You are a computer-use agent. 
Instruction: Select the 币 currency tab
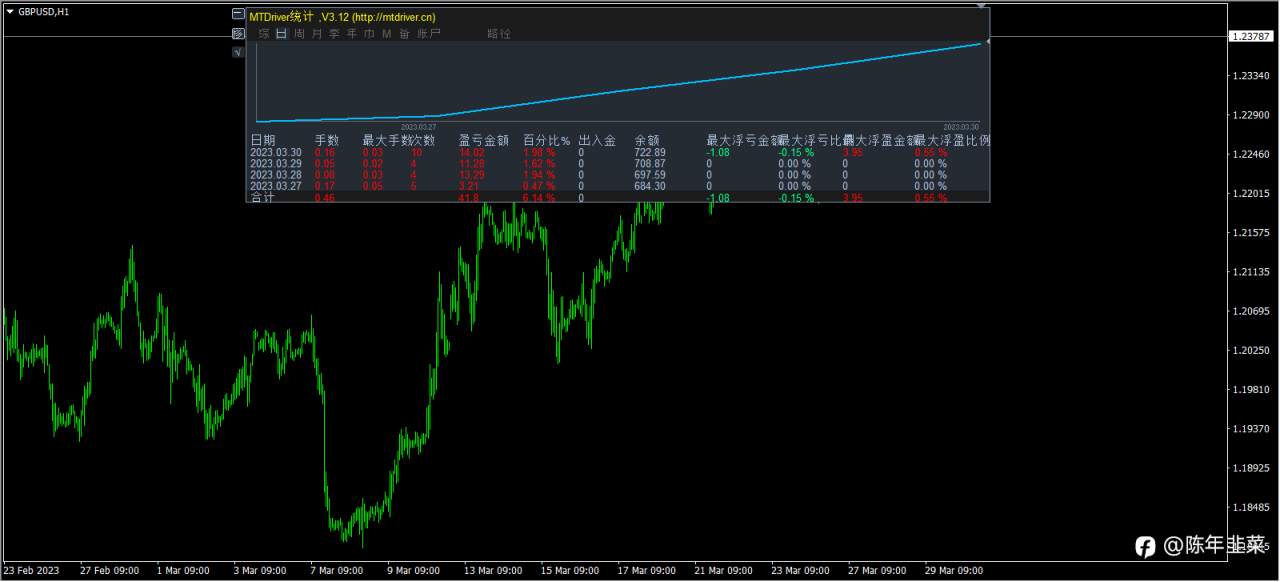369,34
